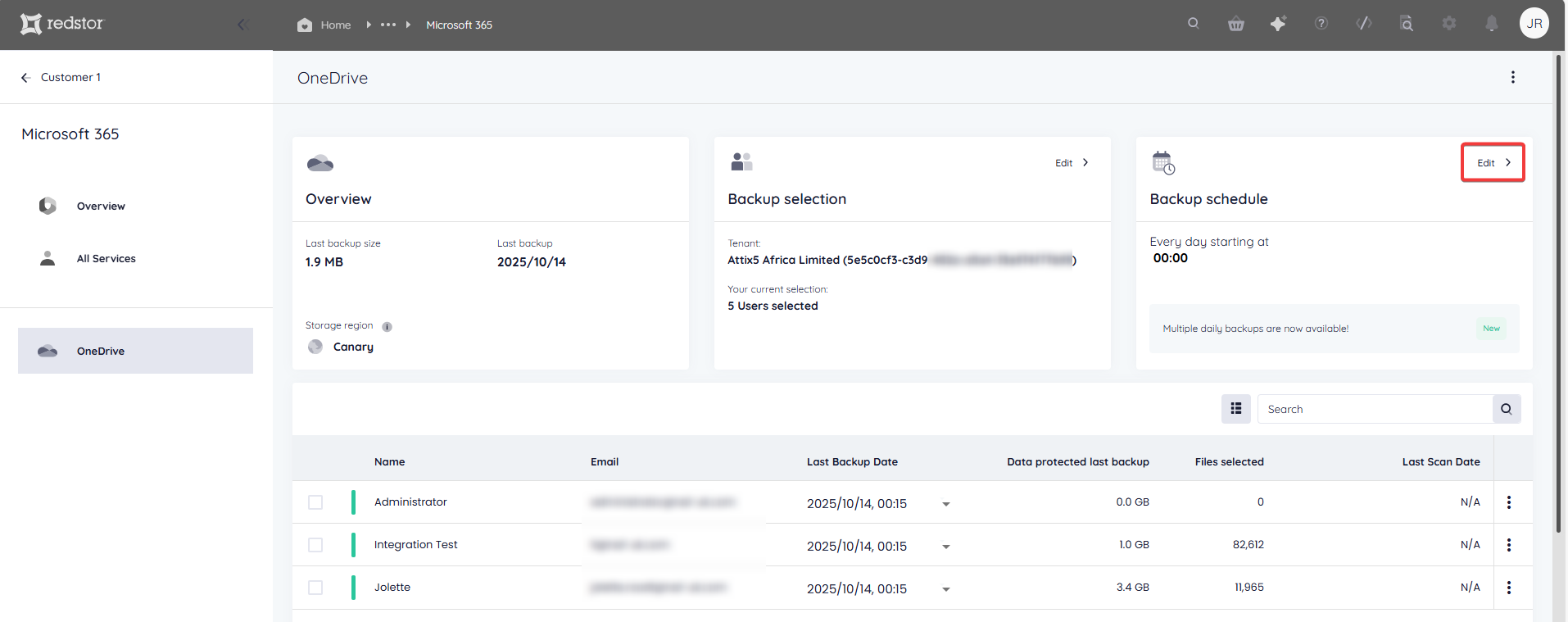Go back to Customer 1
1568x622 pixels.
click(61, 77)
